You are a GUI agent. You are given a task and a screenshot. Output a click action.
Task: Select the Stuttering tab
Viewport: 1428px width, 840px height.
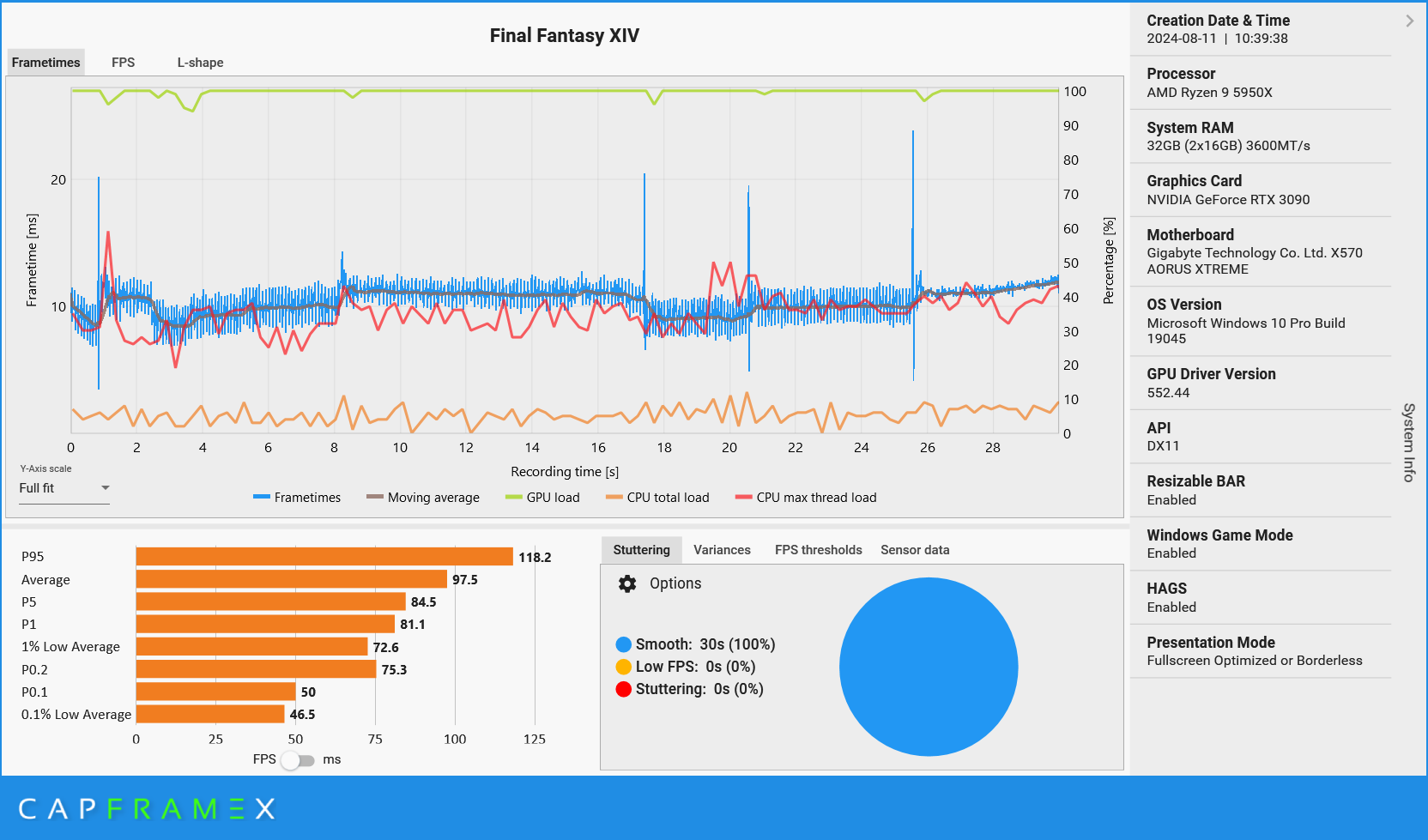click(x=642, y=550)
